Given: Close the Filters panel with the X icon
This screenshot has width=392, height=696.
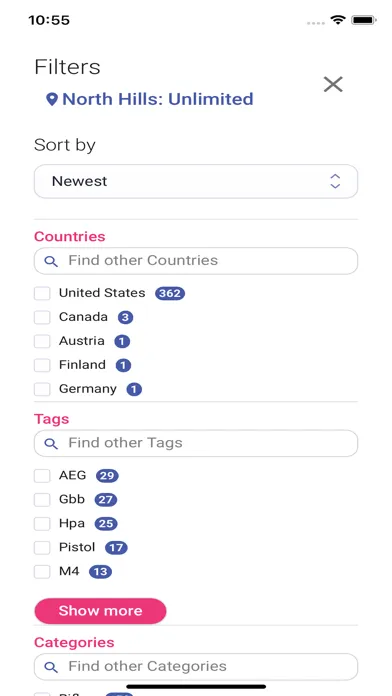Looking at the screenshot, I should coord(333,84).
